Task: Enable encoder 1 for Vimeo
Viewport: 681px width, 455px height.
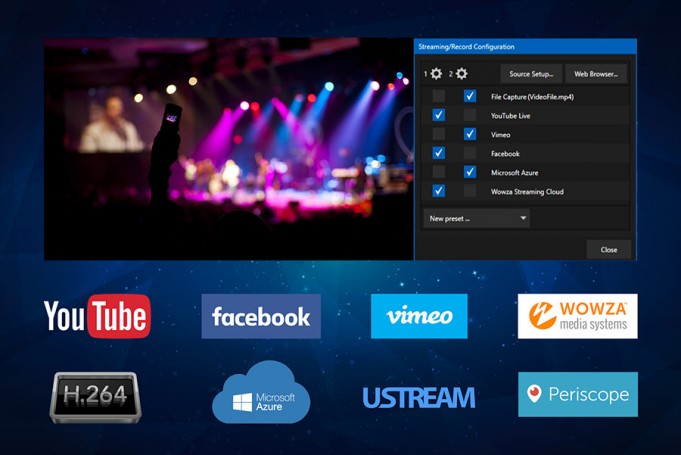Action: tap(439, 134)
